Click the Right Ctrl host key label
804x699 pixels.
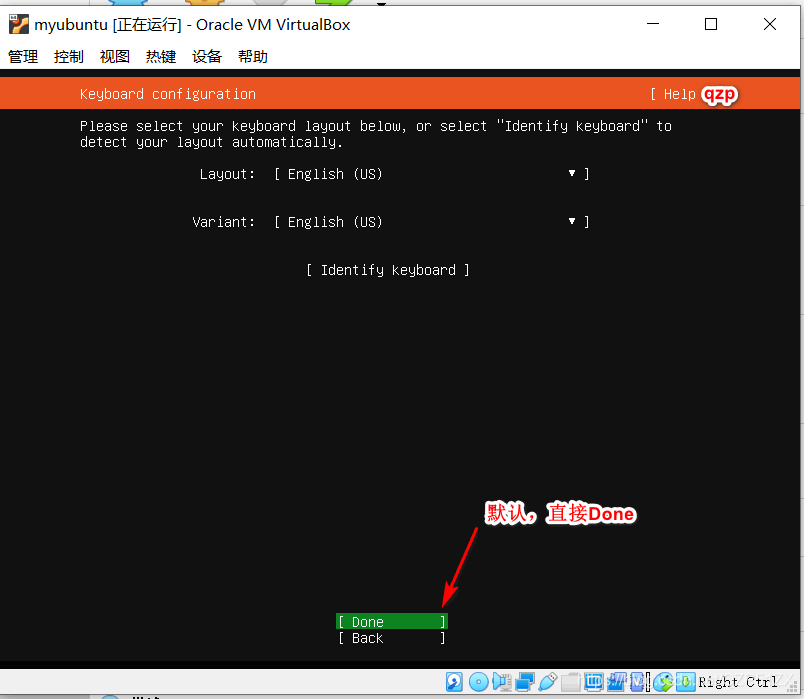[737, 682]
